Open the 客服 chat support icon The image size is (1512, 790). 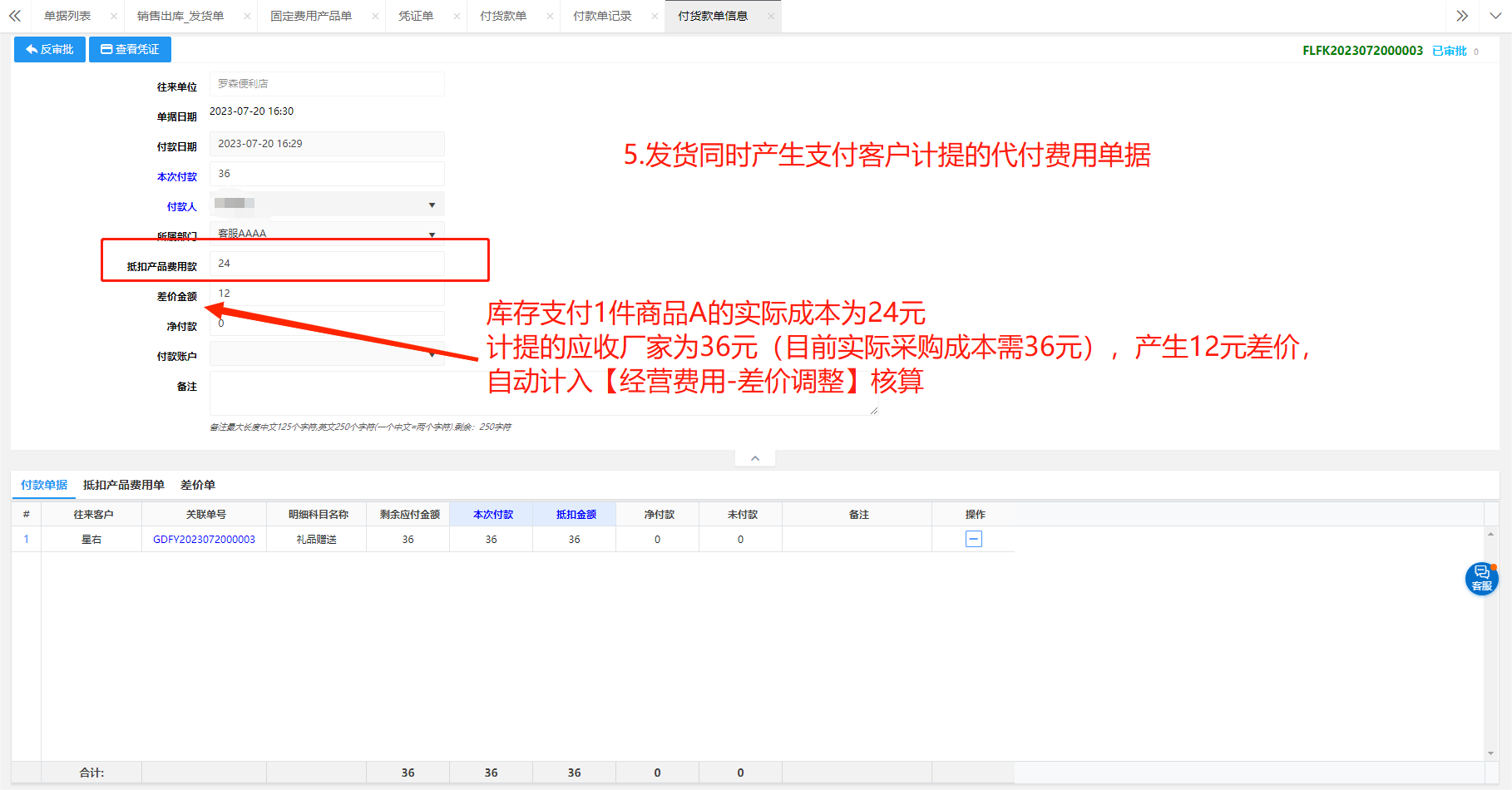pos(1481,579)
